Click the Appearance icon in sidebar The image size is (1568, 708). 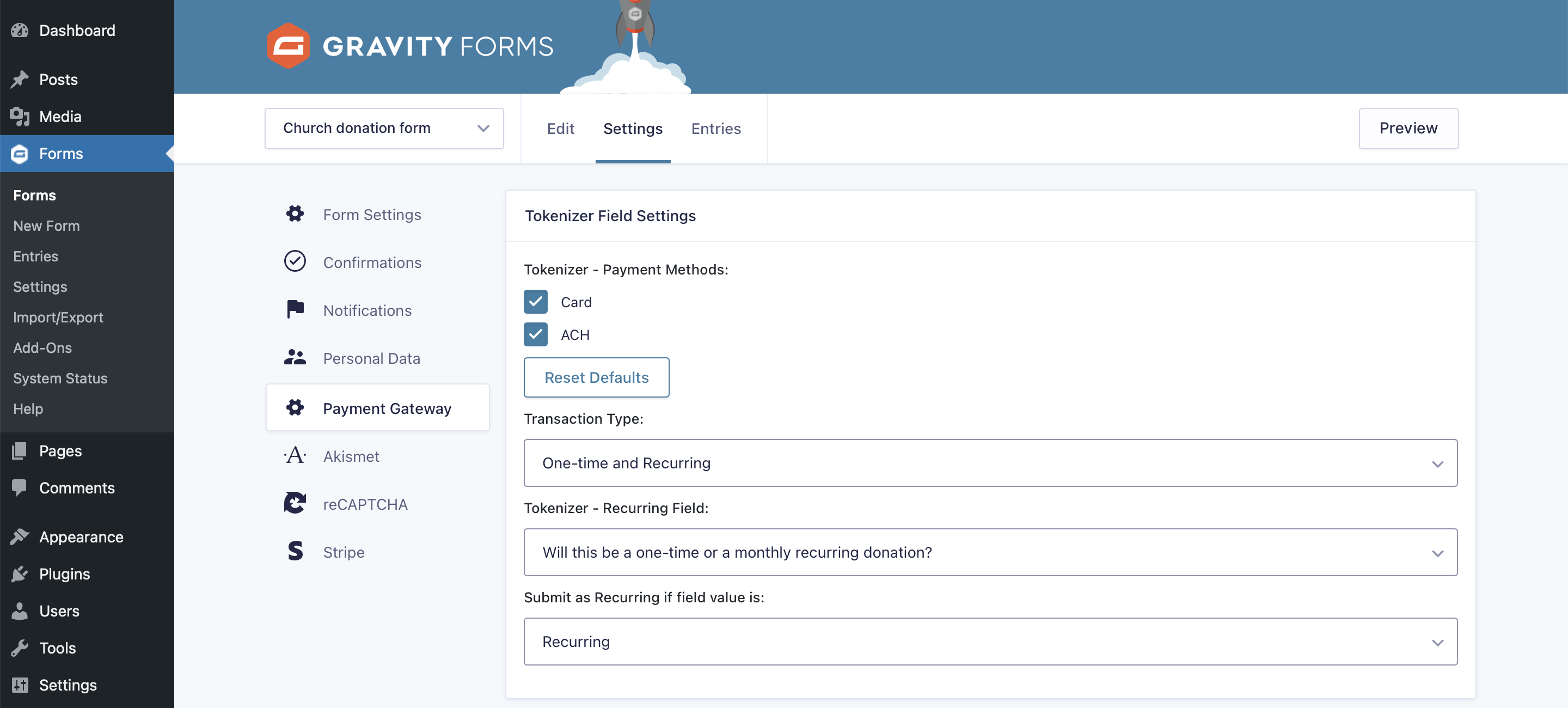tap(20, 536)
